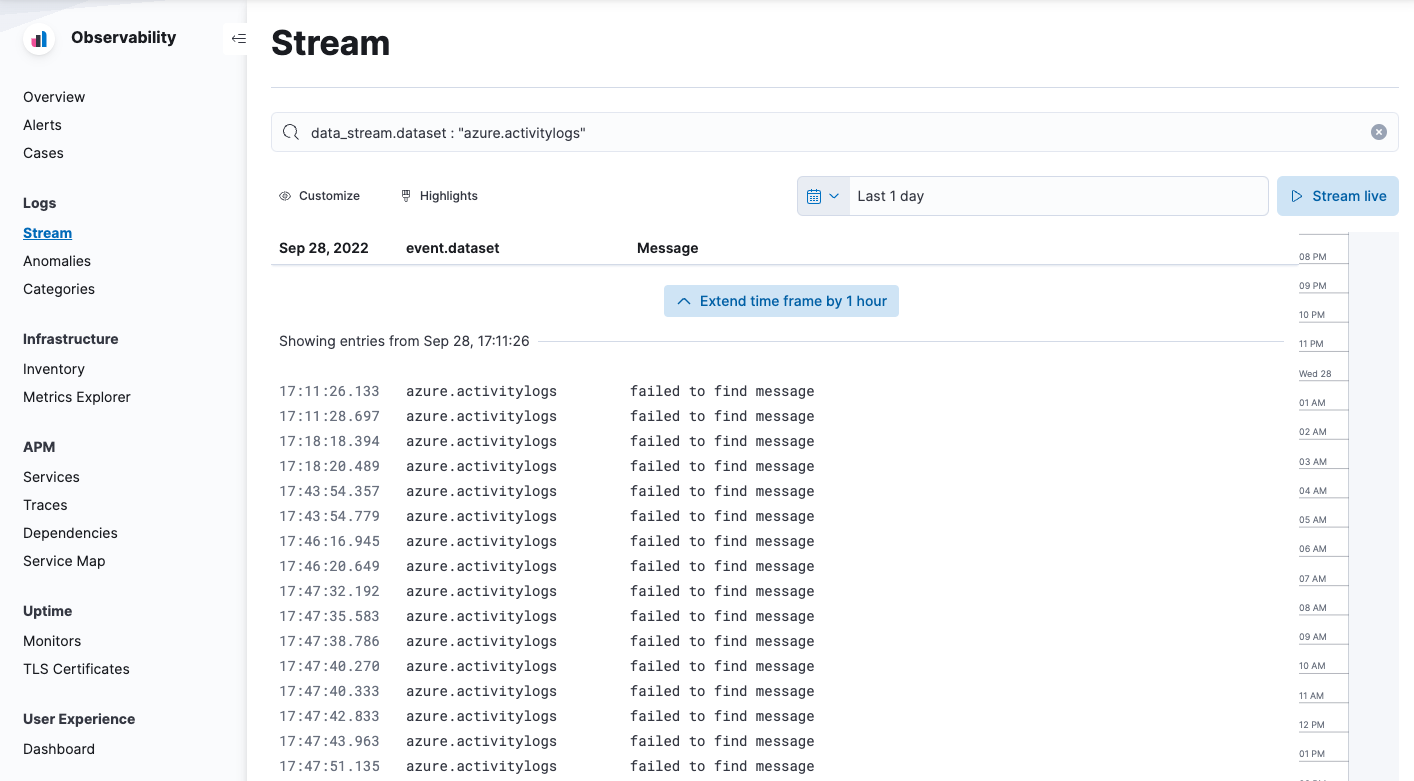The height and width of the screenshot is (781, 1414).
Task: Select Categories in the Logs section
Action: [58, 288]
